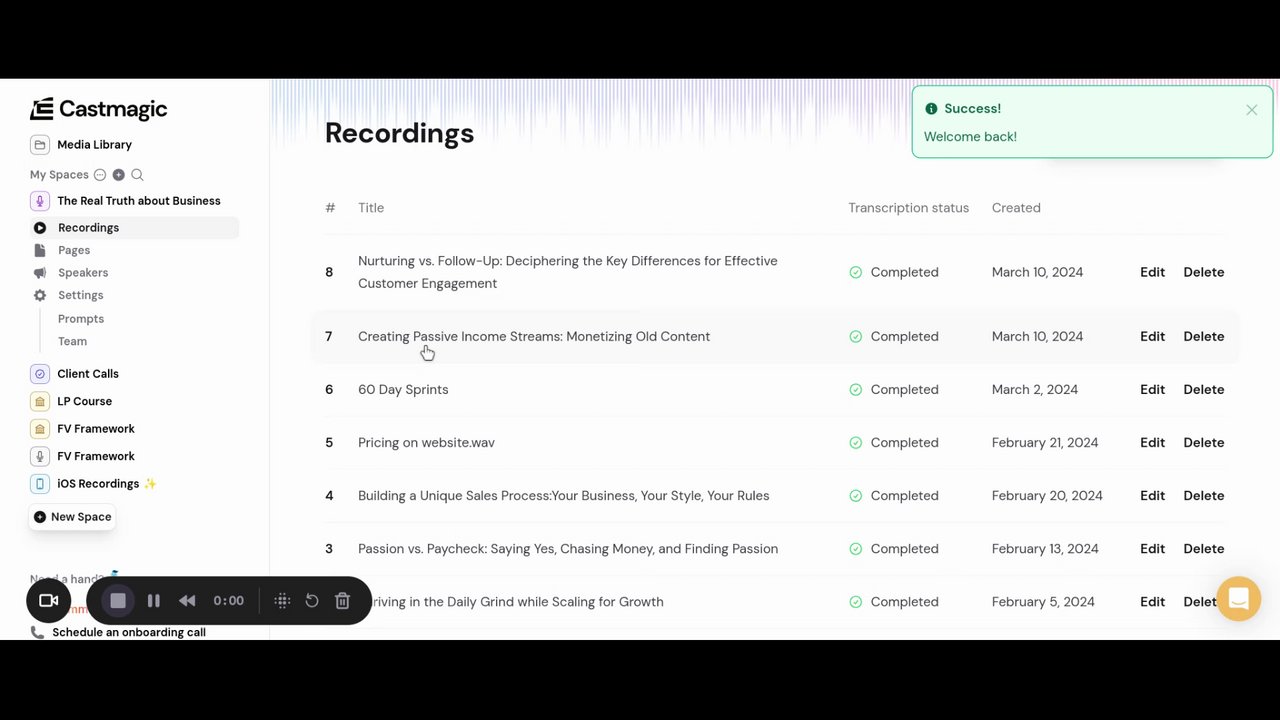This screenshot has height=720, width=1280.
Task: Open Team under Settings
Action: coord(72,341)
